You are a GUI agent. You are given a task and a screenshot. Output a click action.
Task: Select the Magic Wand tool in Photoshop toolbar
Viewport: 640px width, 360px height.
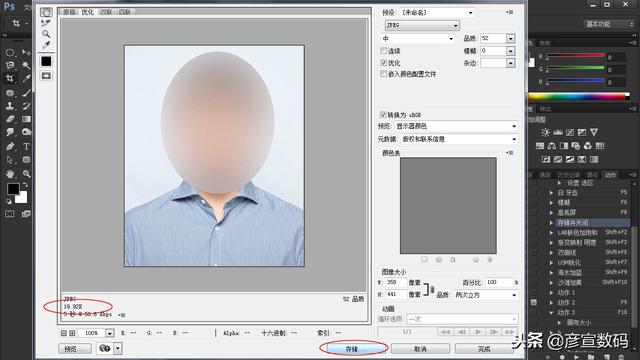point(27,65)
